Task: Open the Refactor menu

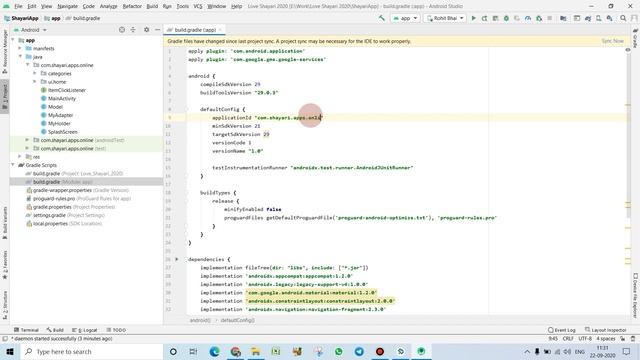Action: point(132,6)
